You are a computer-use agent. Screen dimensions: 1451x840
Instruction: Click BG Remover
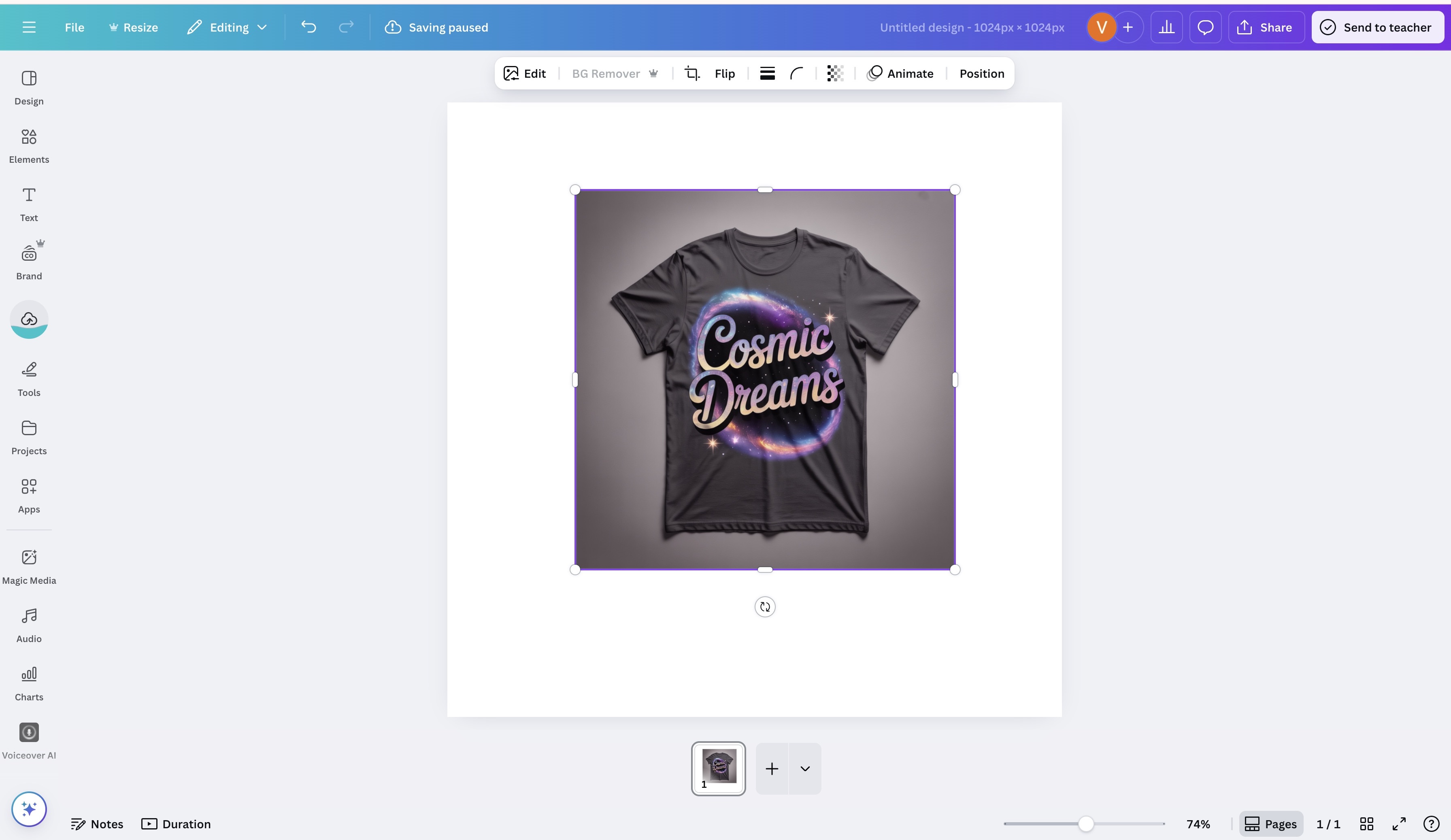[615, 73]
